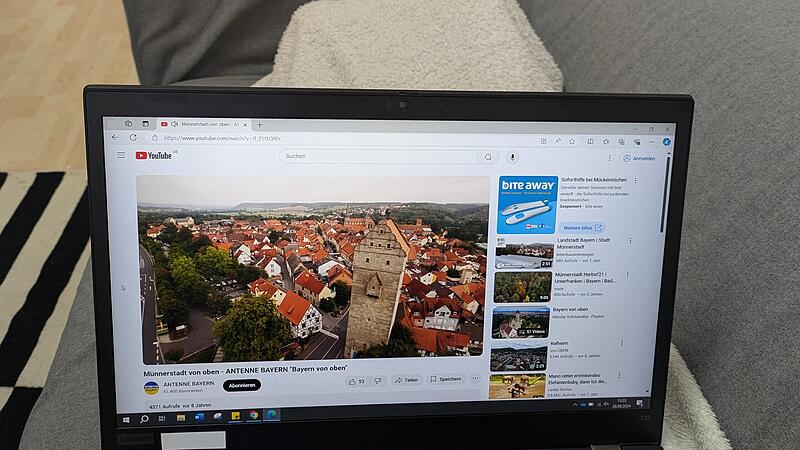Click the YouTube logo

[154, 156]
